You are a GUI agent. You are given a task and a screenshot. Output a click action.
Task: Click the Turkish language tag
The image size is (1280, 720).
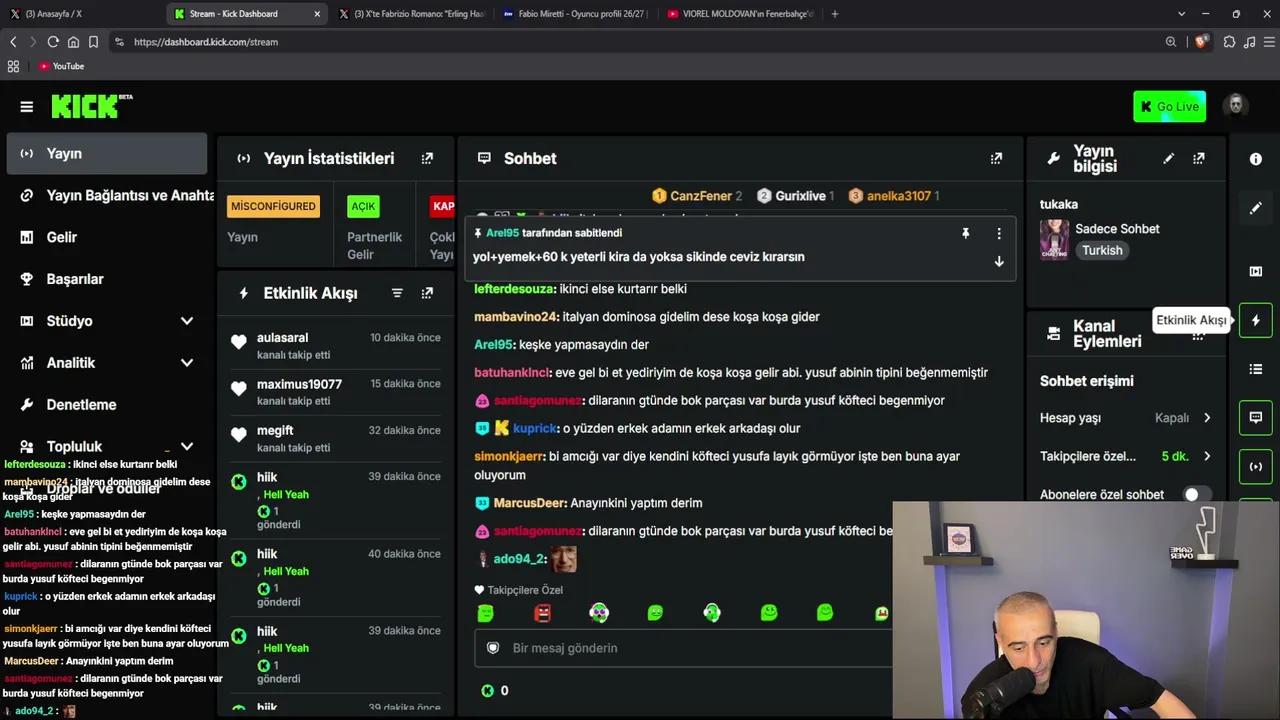click(1102, 251)
